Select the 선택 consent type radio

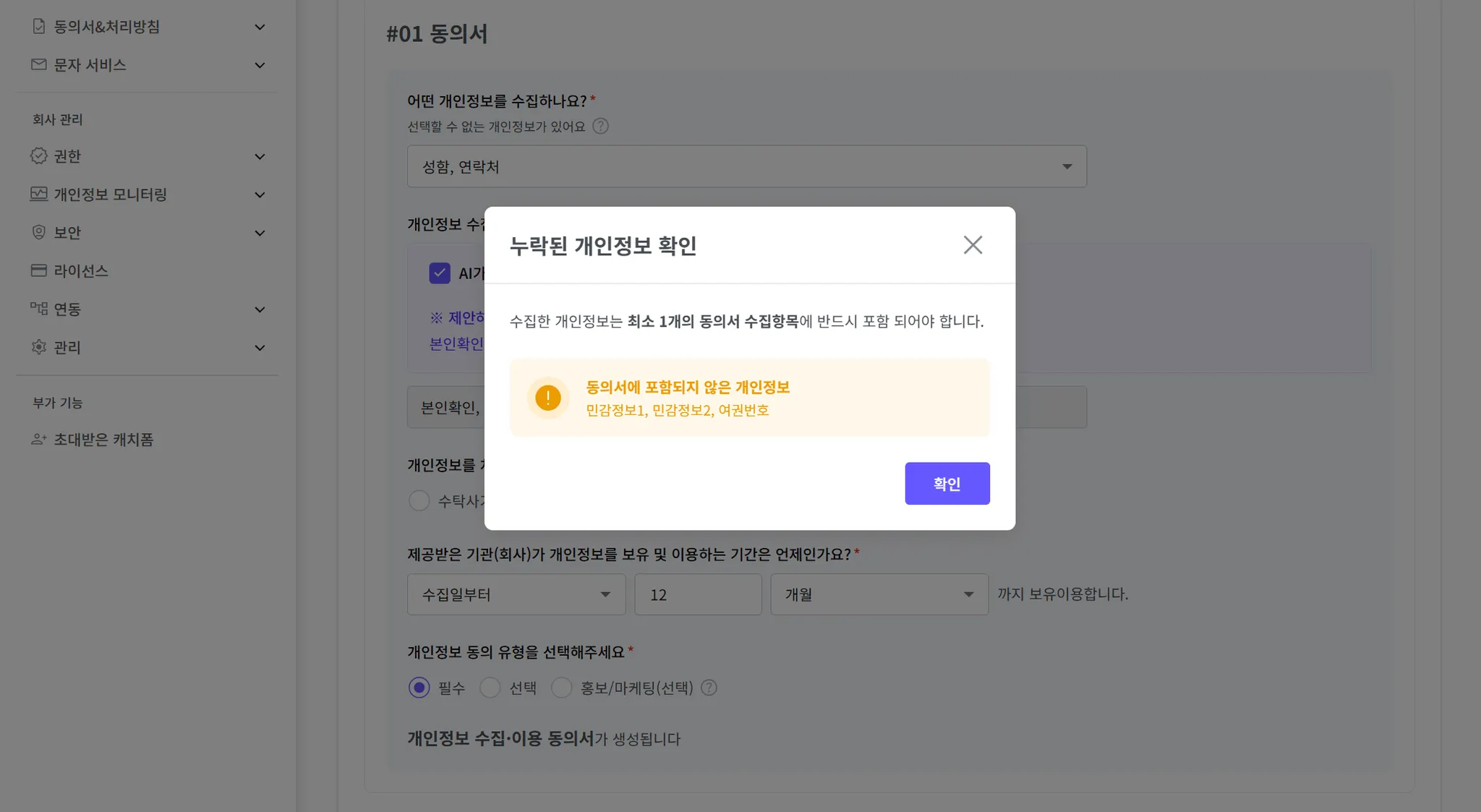[x=490, y=688]
